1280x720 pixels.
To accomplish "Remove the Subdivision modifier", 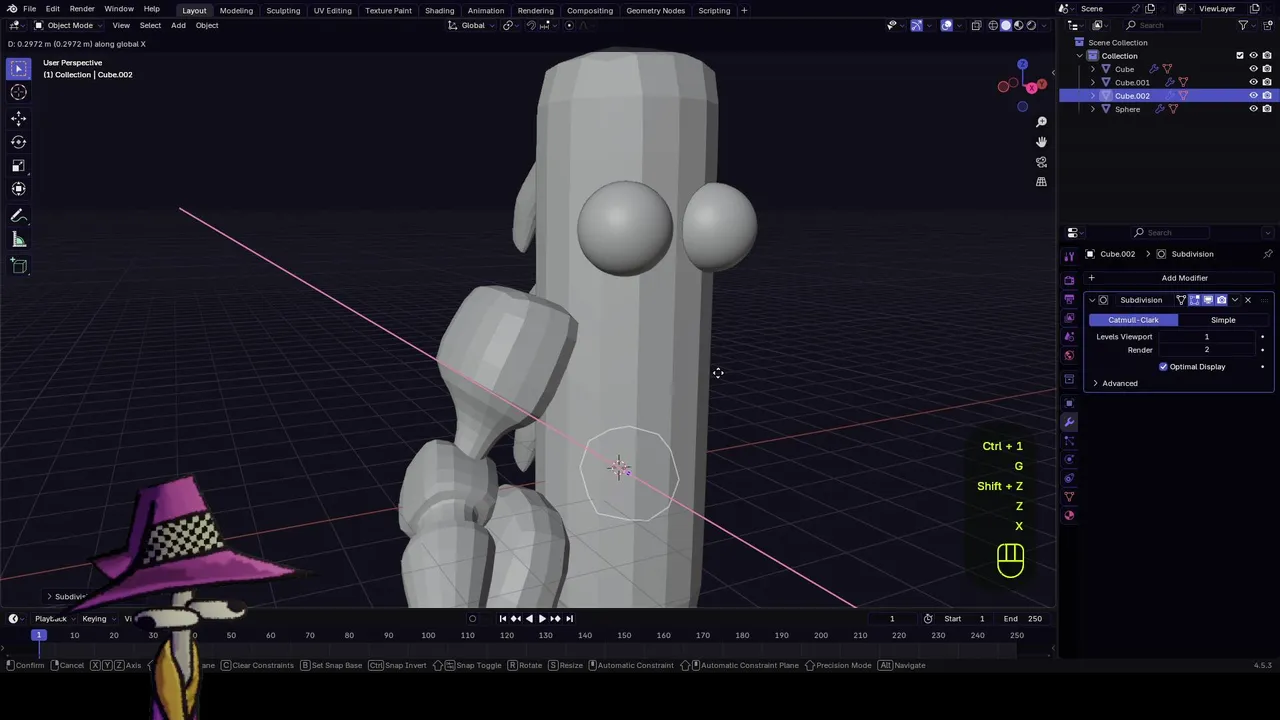I will (1248, 300).
